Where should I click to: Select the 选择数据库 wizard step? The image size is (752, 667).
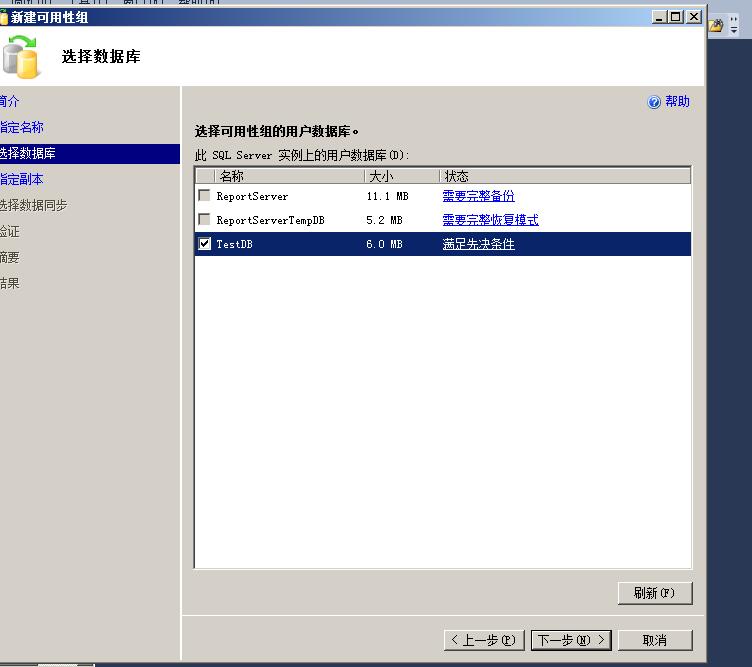[x=90, y=153]
